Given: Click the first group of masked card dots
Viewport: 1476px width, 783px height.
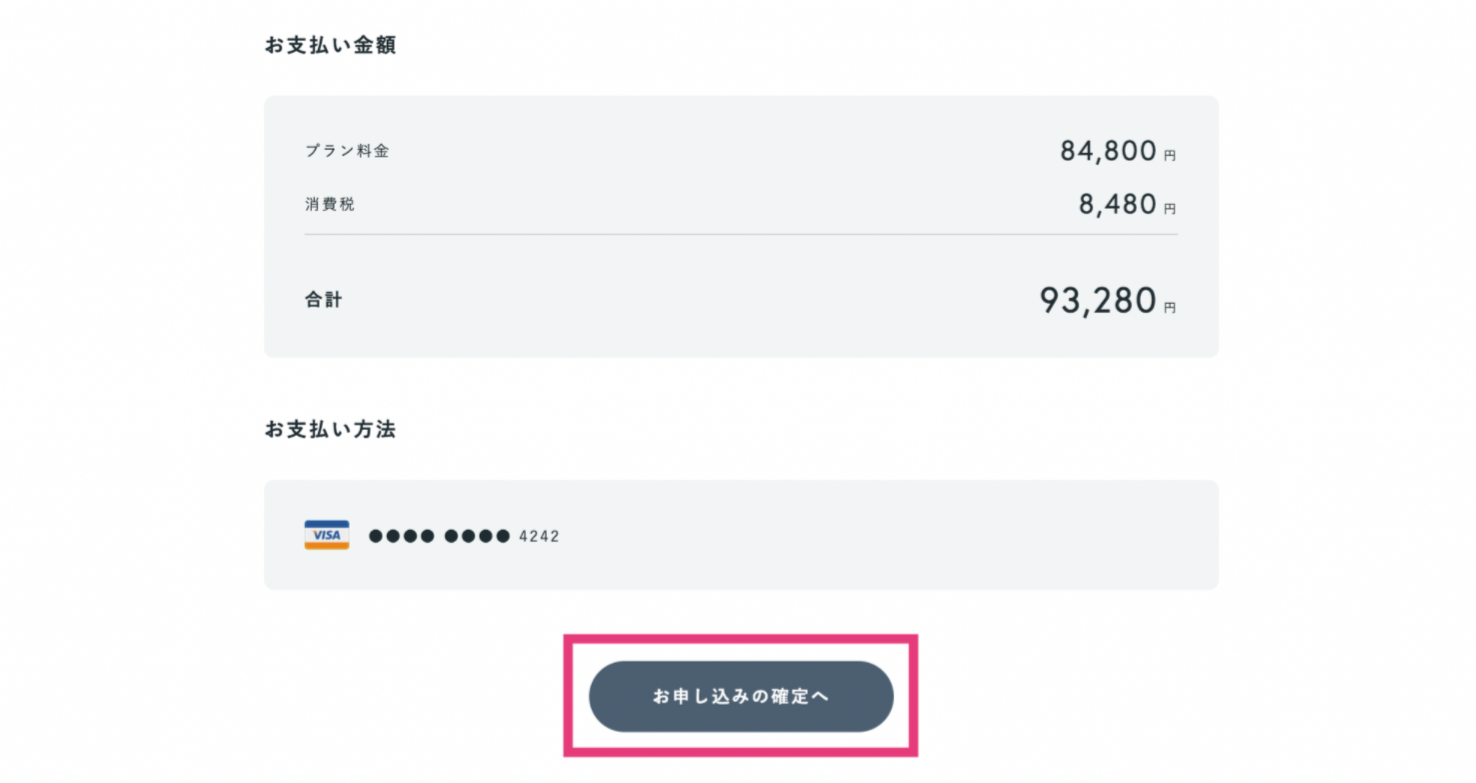Looking at the screenshot, I should (402, 536).
